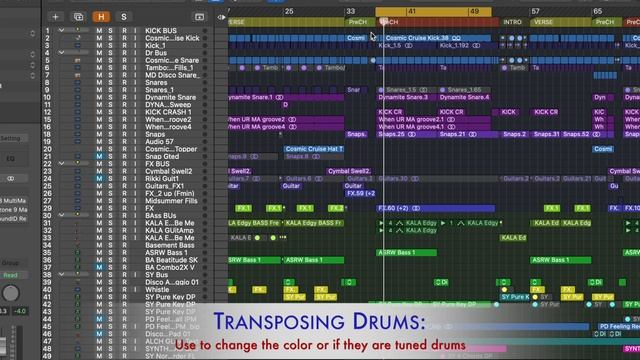Duplicate the selected track icon
This screenshot has height=360, width=640.
(78, 17)
